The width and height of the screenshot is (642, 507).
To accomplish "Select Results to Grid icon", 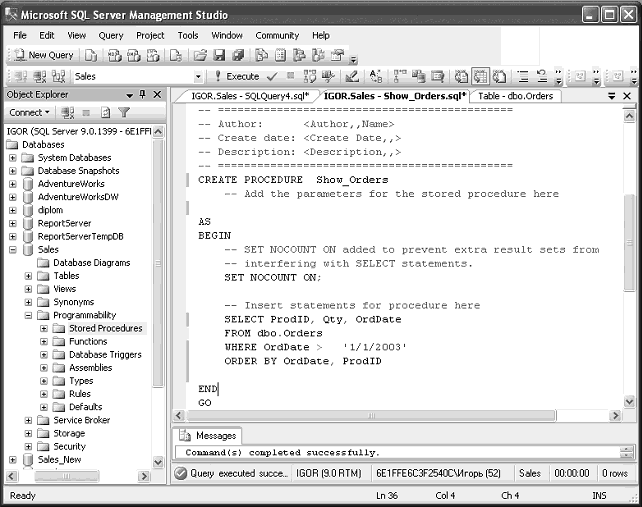I will [x=480, y=77].
